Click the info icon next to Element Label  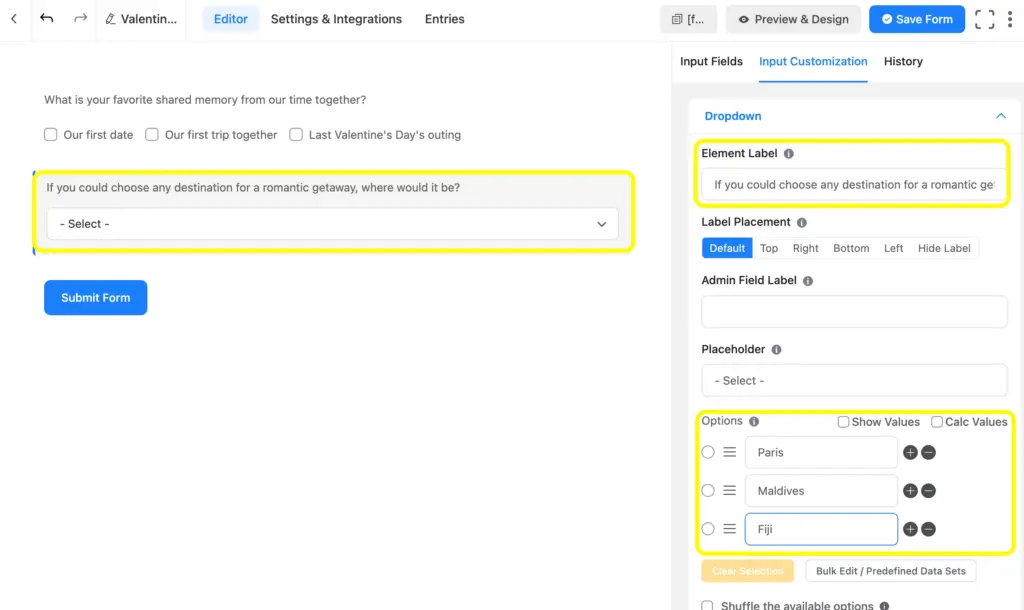tap(791, 152)
